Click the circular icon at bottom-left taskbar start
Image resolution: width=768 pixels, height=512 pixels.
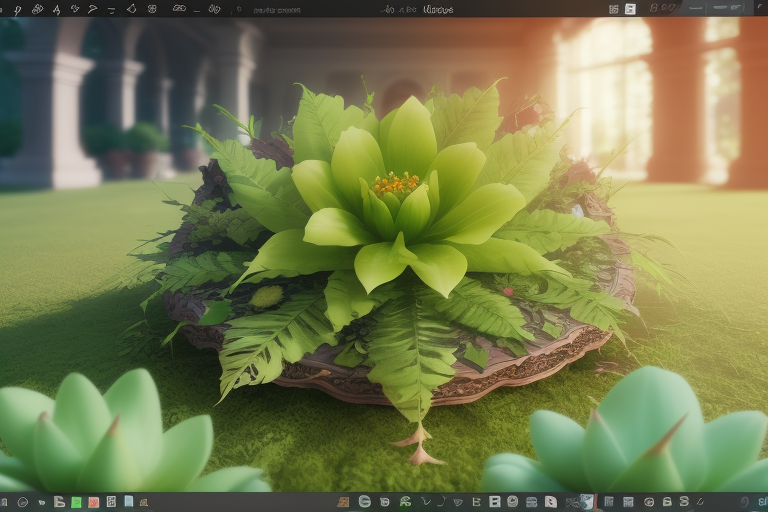tap(23, 501)
